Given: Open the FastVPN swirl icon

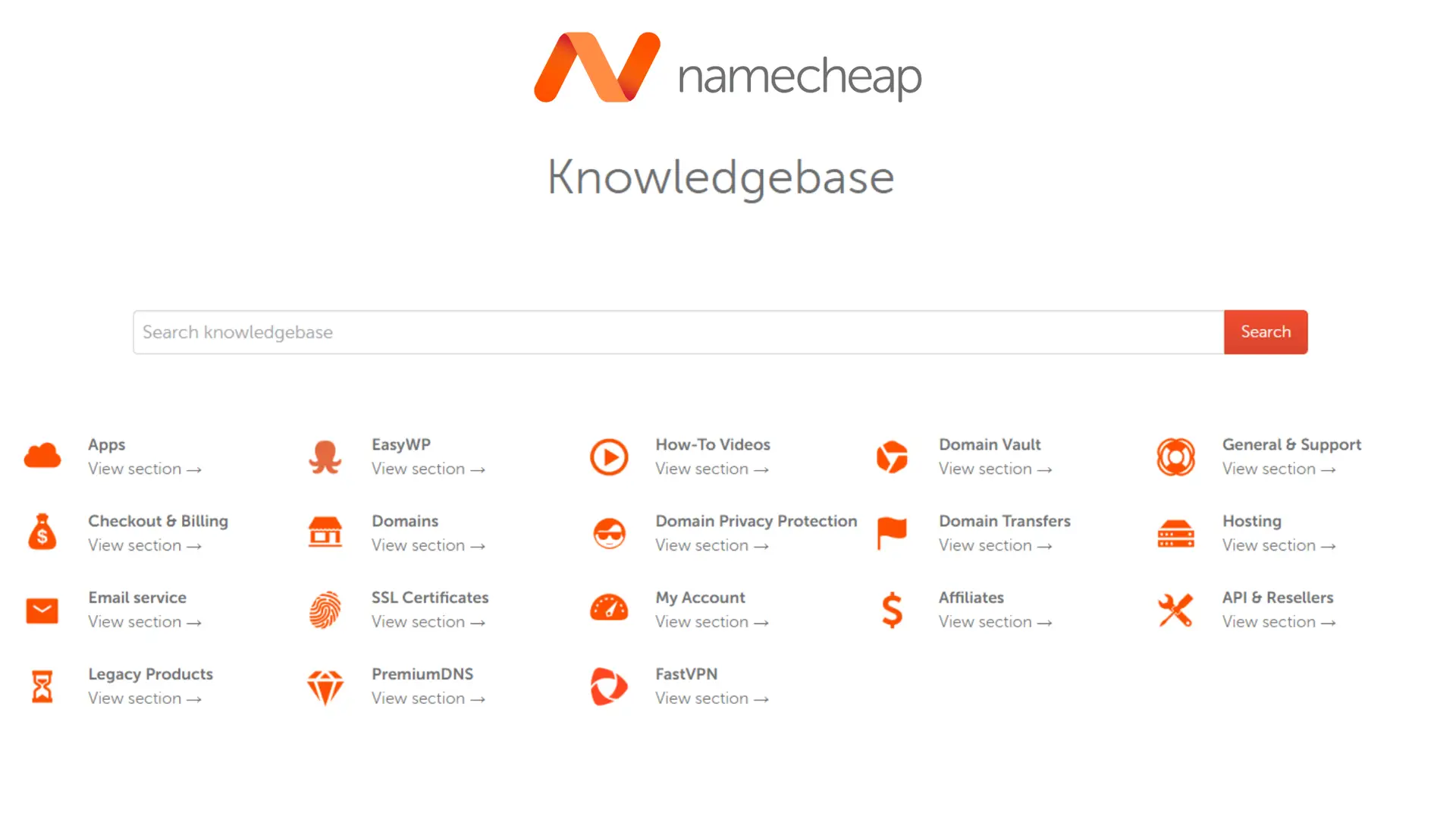Looking at the screenshot, I should (x=609, y=686).
